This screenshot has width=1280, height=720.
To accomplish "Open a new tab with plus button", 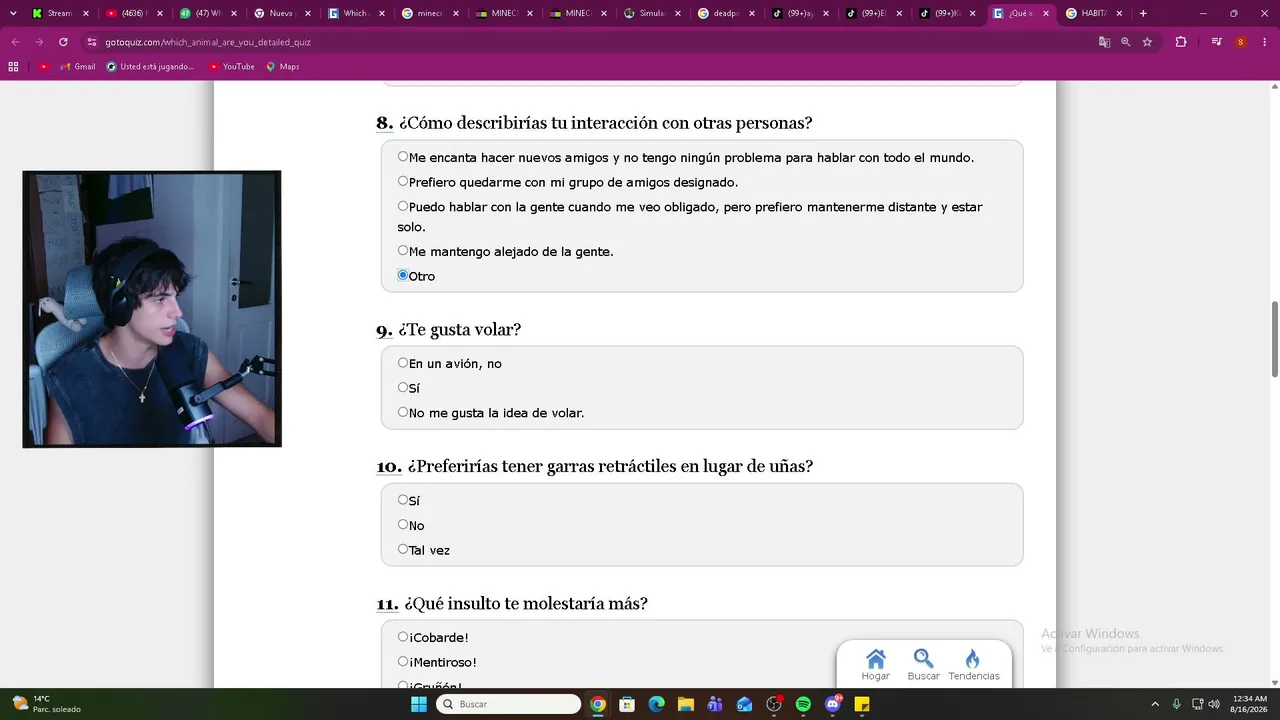I will (1143, 13).
